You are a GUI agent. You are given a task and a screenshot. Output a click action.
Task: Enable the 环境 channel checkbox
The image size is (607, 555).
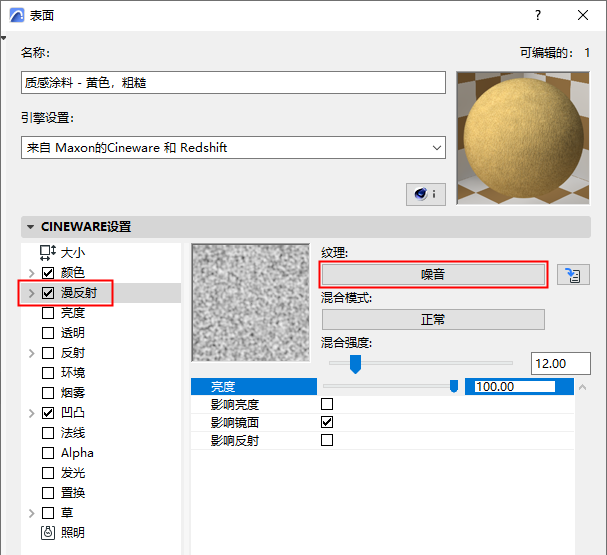tap(48, 373)
